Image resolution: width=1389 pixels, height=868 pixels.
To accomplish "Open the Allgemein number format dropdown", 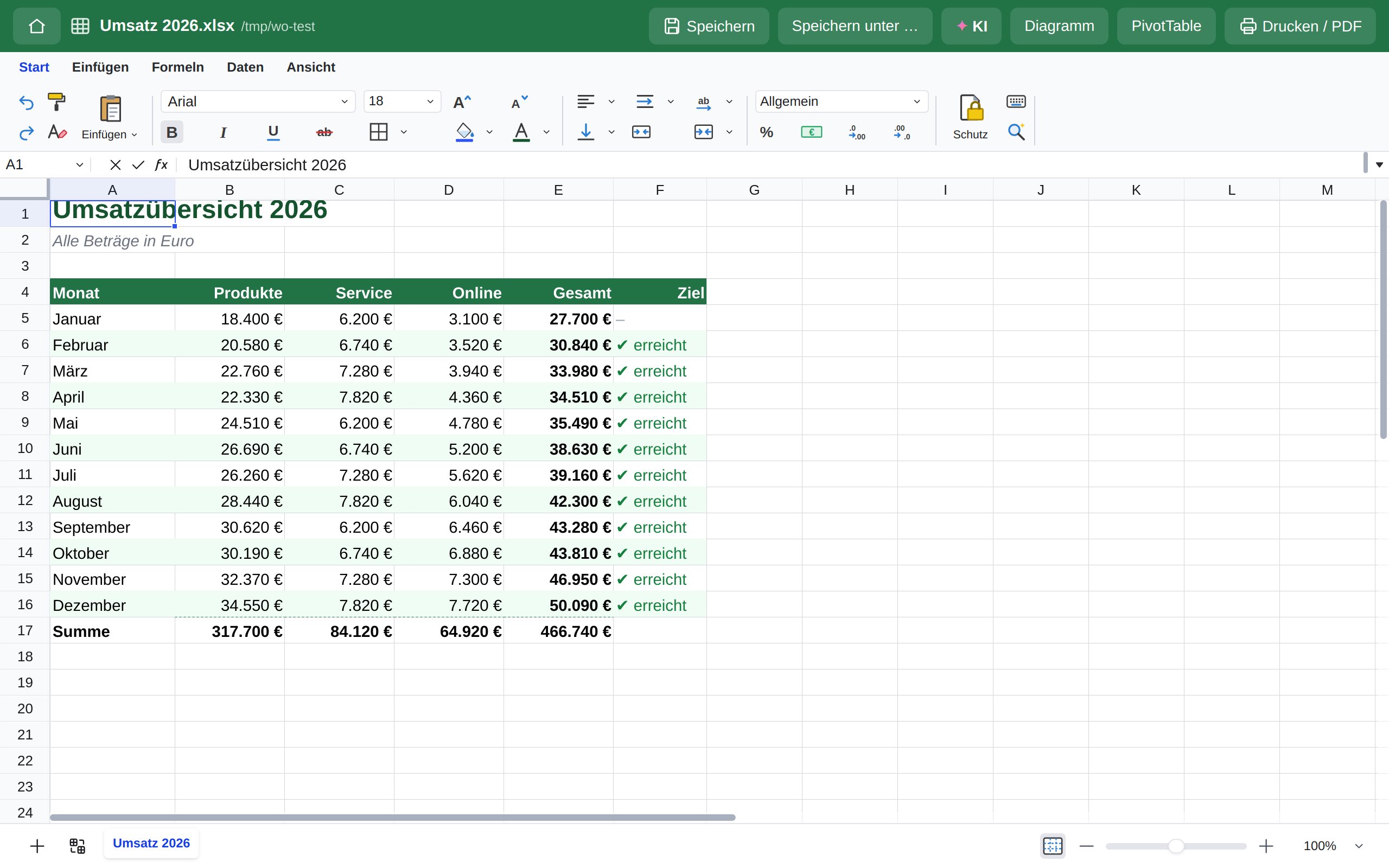I will point(841,101).
